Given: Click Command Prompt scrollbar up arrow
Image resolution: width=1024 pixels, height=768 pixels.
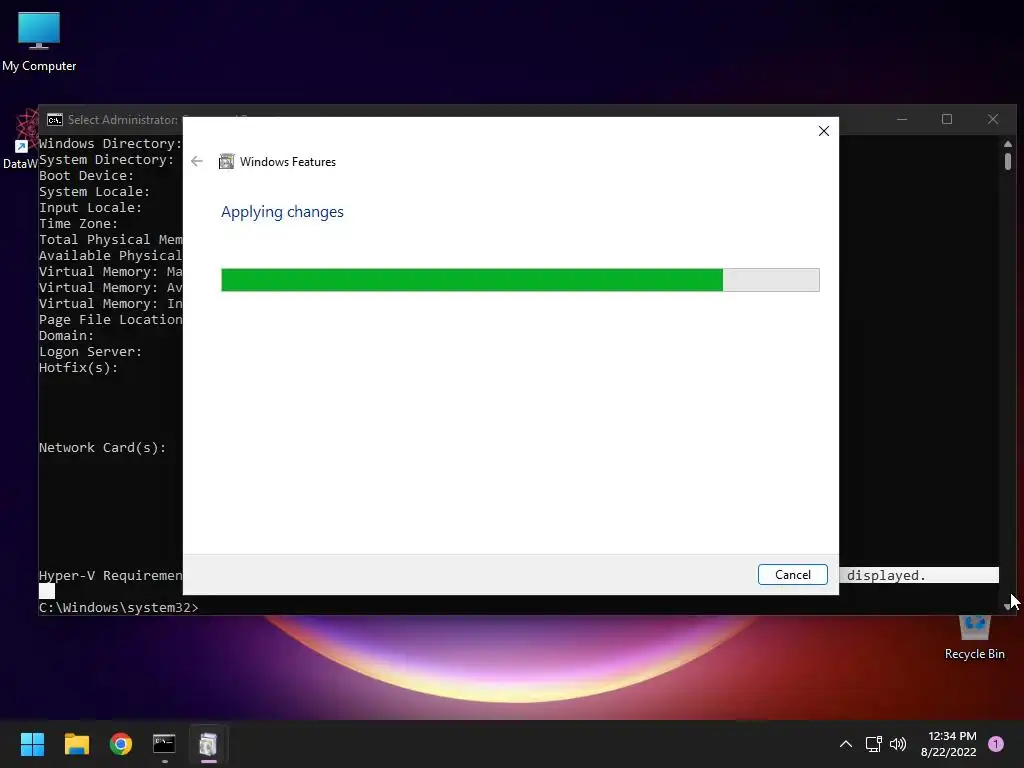Looking at the screenshot, I should (x=1008, y=144).
